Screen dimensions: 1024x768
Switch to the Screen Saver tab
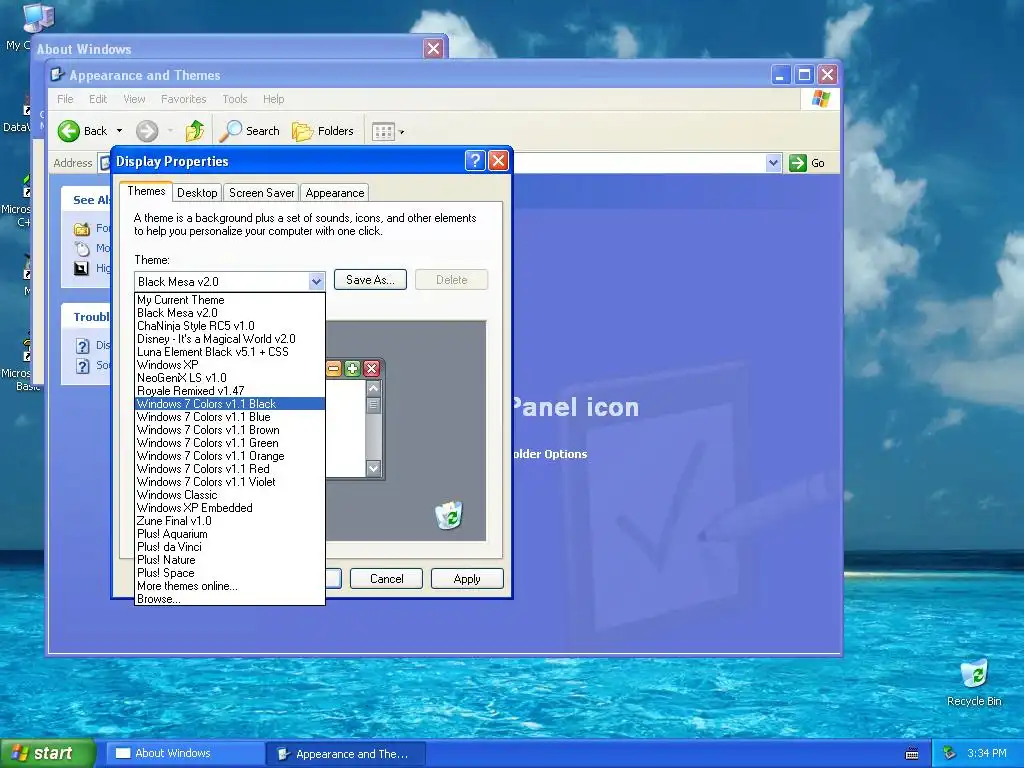(261, 193)
